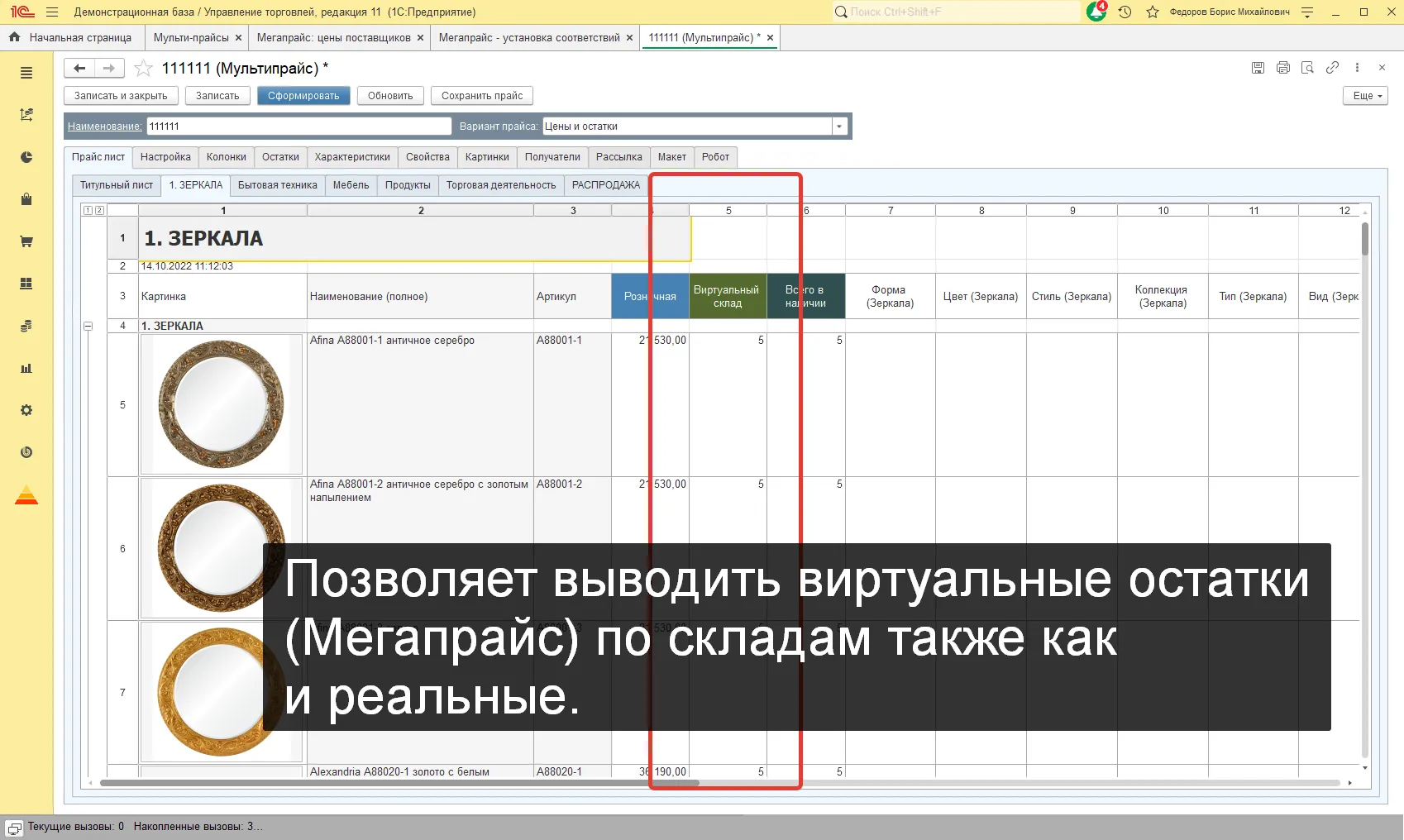Open the main menu hamburger icon in title bar
1404x840 pixels.
52,12
